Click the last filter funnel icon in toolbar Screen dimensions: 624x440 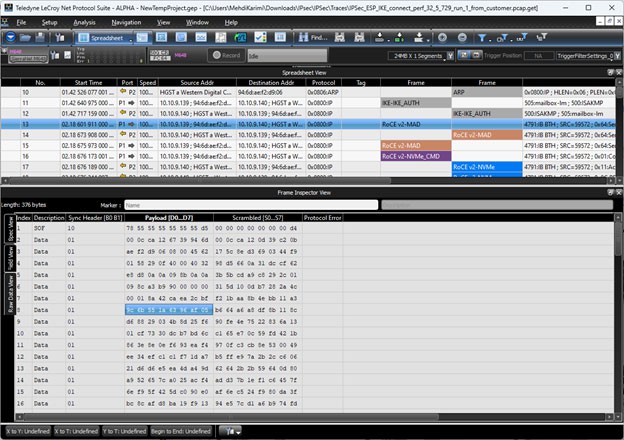[542, 37]
